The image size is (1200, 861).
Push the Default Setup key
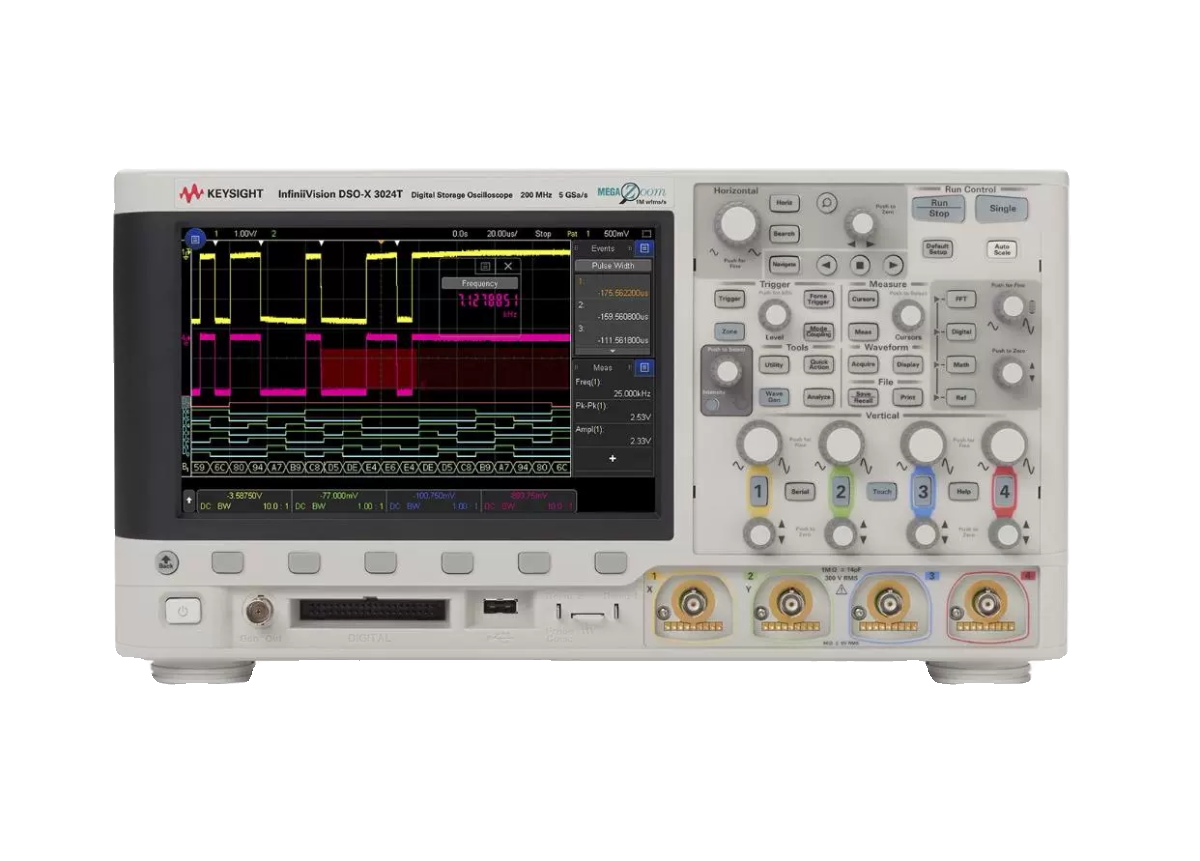[x=938, y=249]
